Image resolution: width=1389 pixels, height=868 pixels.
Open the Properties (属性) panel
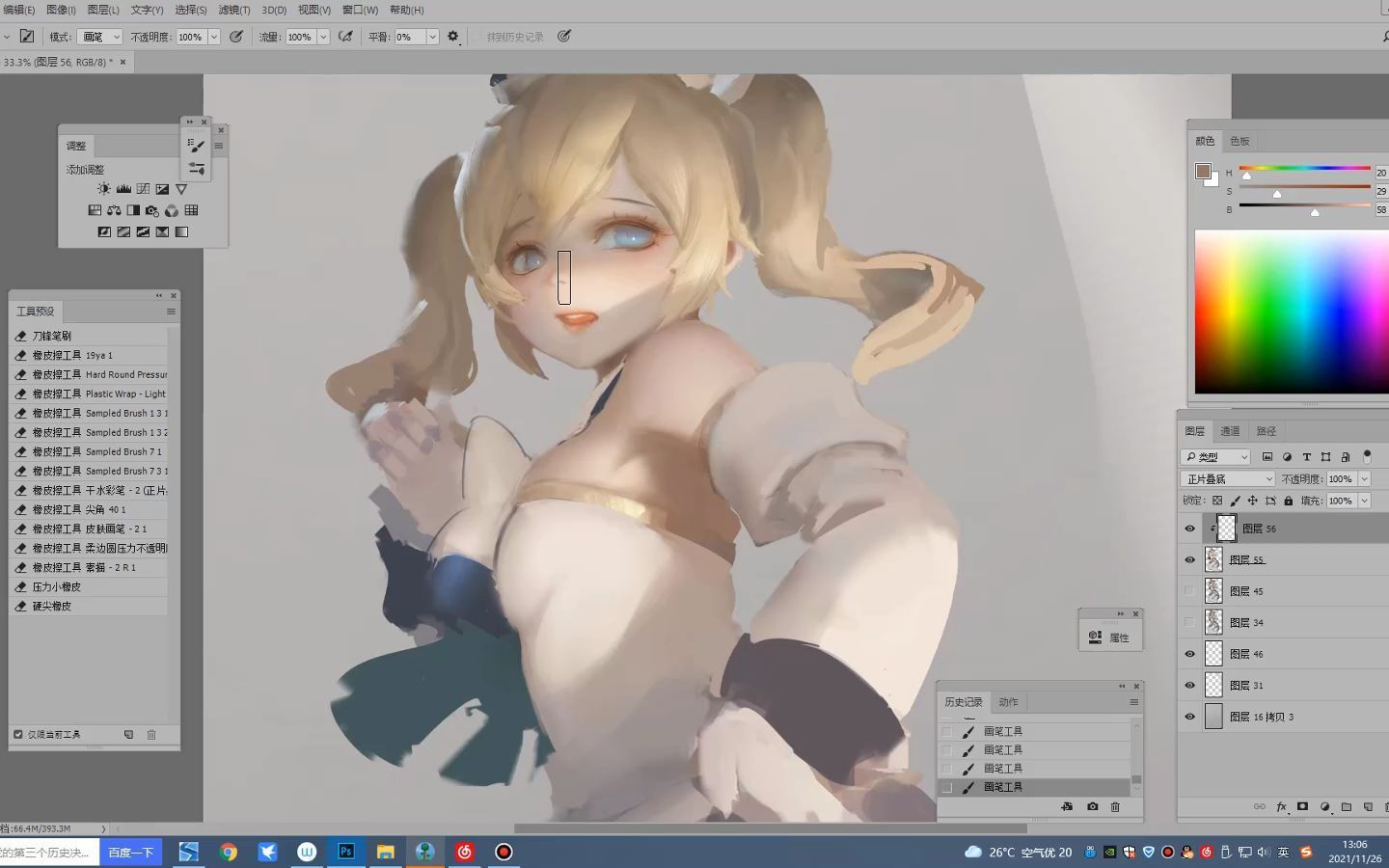[x=1108, y=637]
